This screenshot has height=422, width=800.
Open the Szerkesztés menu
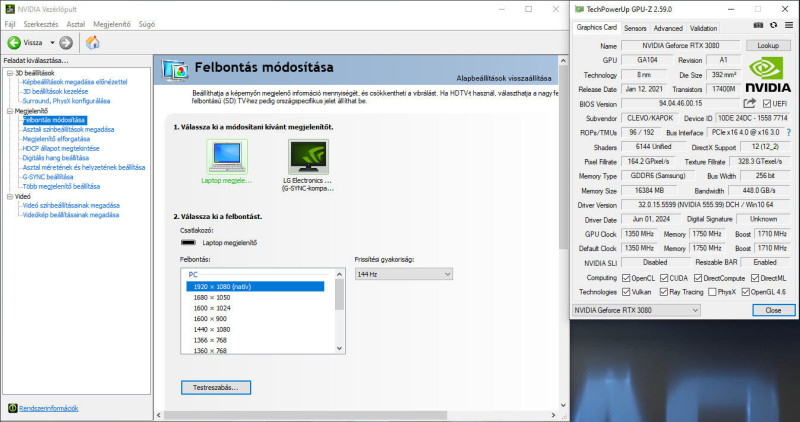tap(41, 24)
